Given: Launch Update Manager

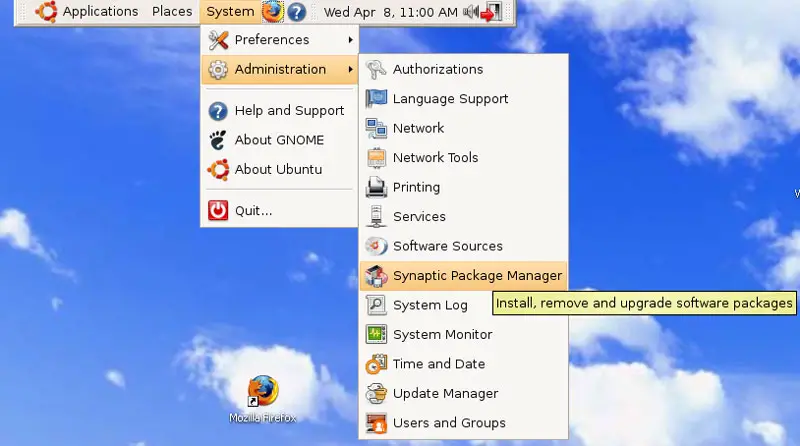Looking at the screenshot, I should [463, 393].
